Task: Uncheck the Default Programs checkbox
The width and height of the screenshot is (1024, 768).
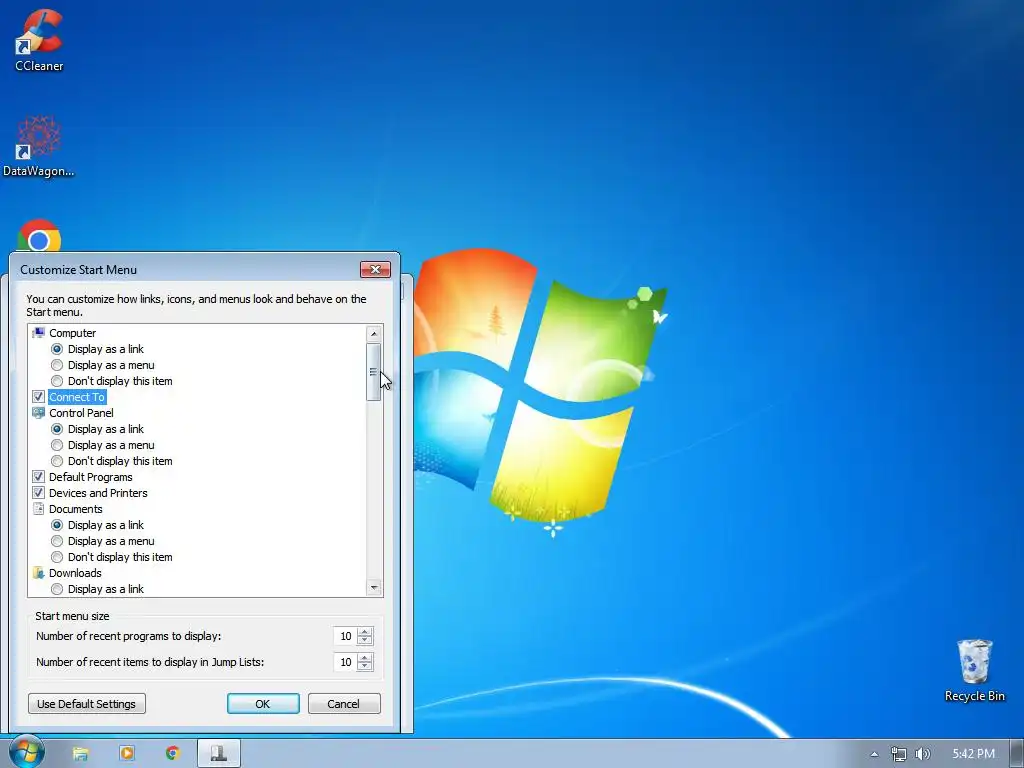Action: coord(39,477)
